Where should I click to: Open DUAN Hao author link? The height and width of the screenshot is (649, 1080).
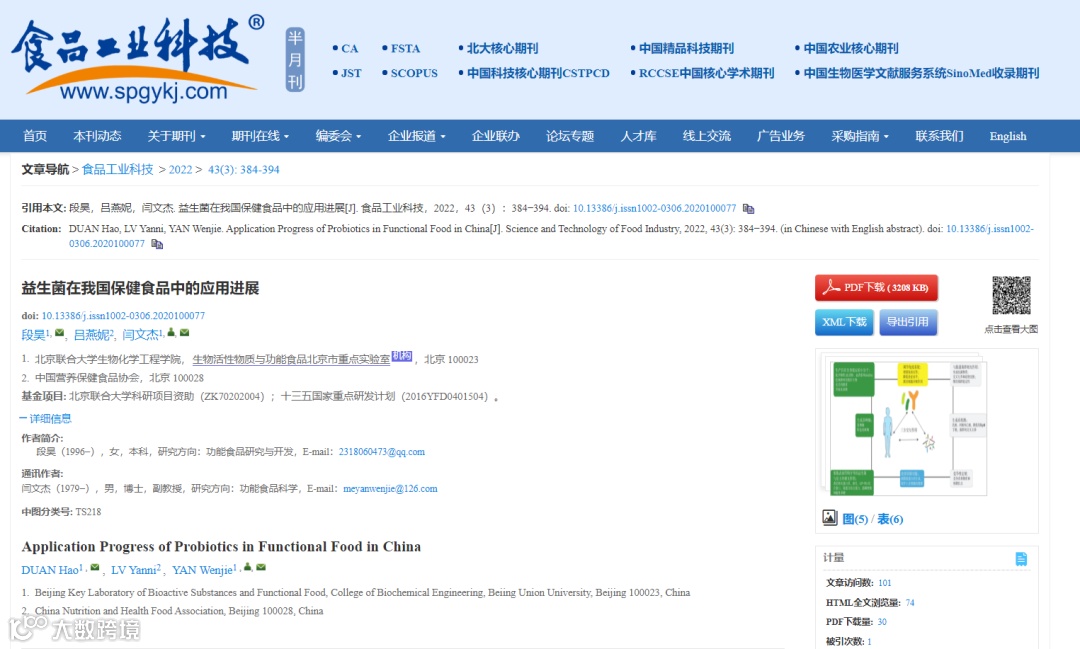50,570
